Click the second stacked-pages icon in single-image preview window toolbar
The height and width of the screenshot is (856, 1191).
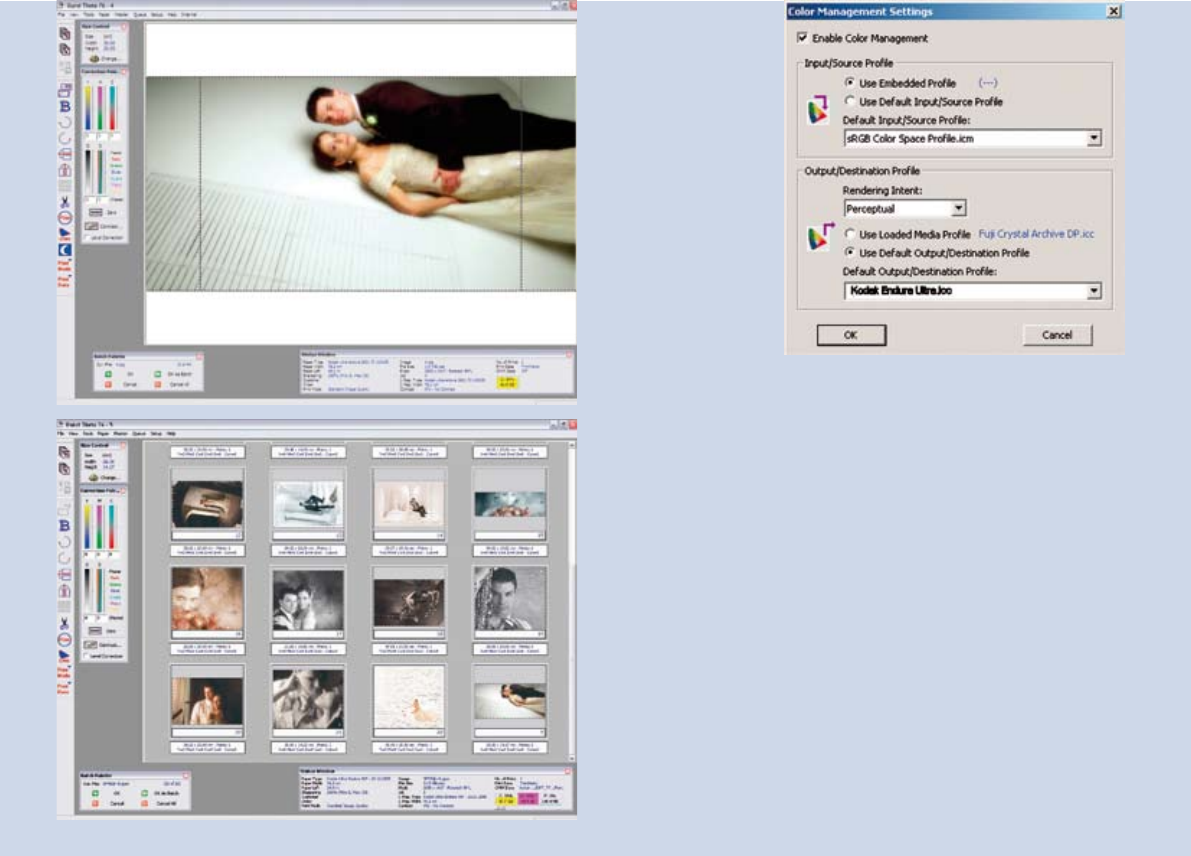[x=65, y=50]
